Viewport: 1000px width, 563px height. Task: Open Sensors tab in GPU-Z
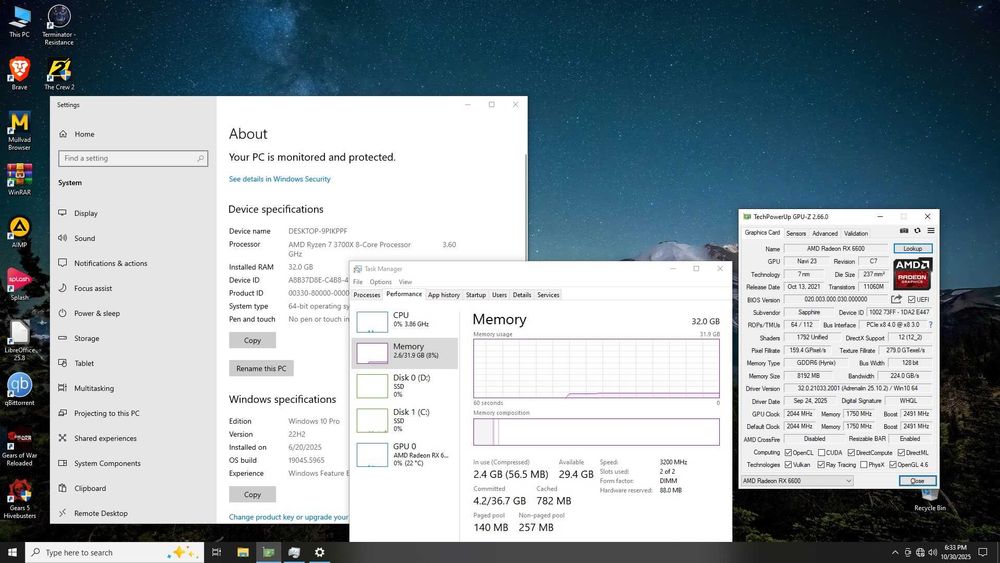coord(796,233)
